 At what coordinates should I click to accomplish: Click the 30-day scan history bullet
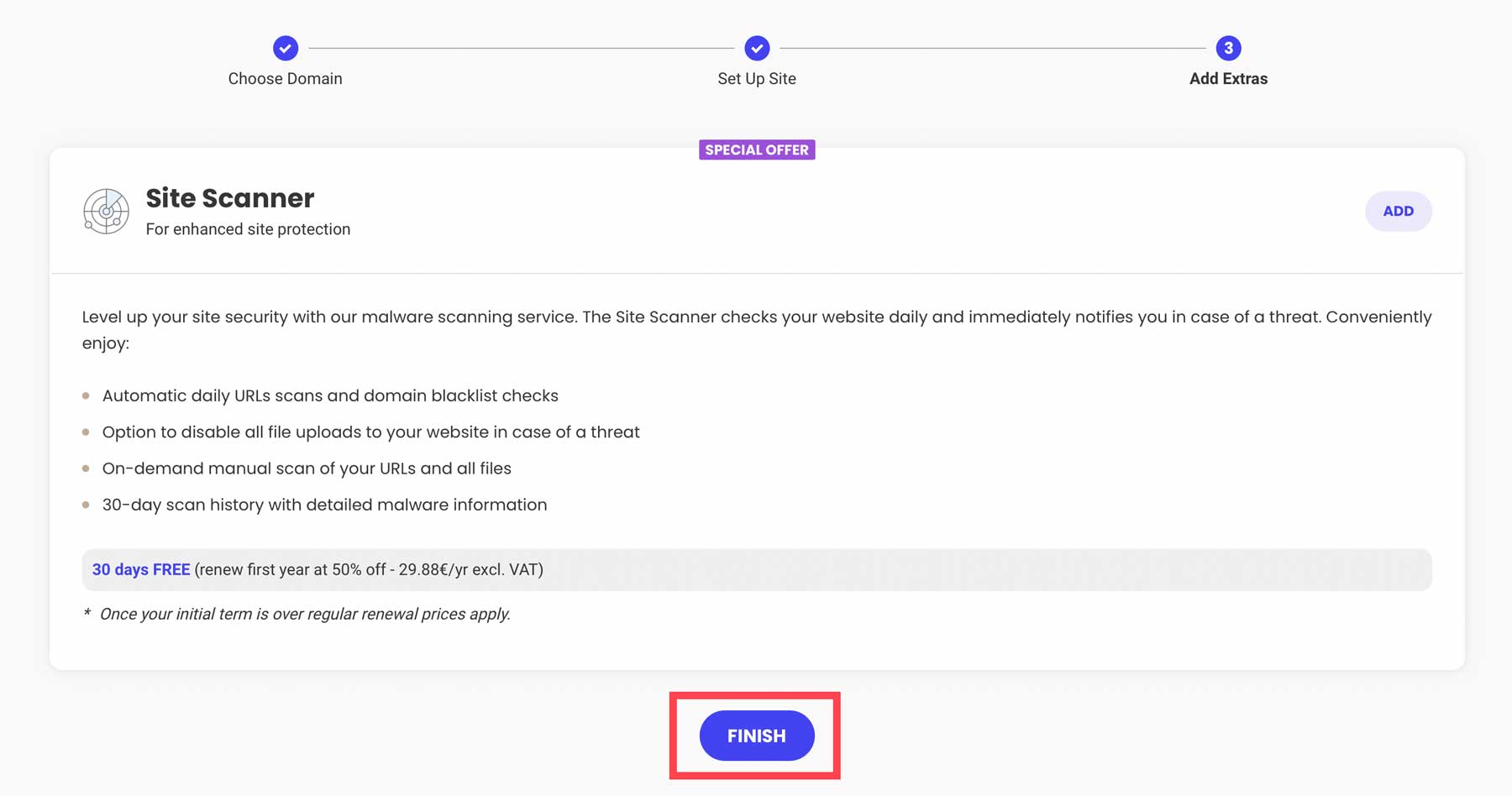click(x=324, y=505)
